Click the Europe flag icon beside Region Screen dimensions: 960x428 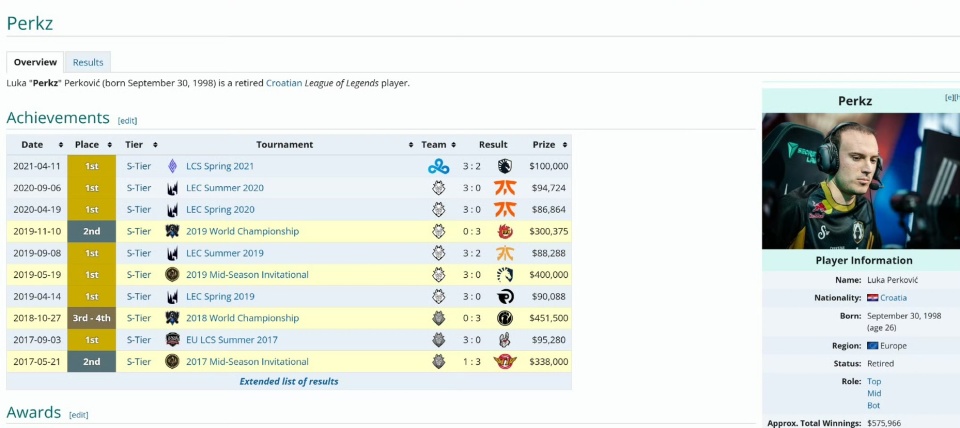pos(873,346)
